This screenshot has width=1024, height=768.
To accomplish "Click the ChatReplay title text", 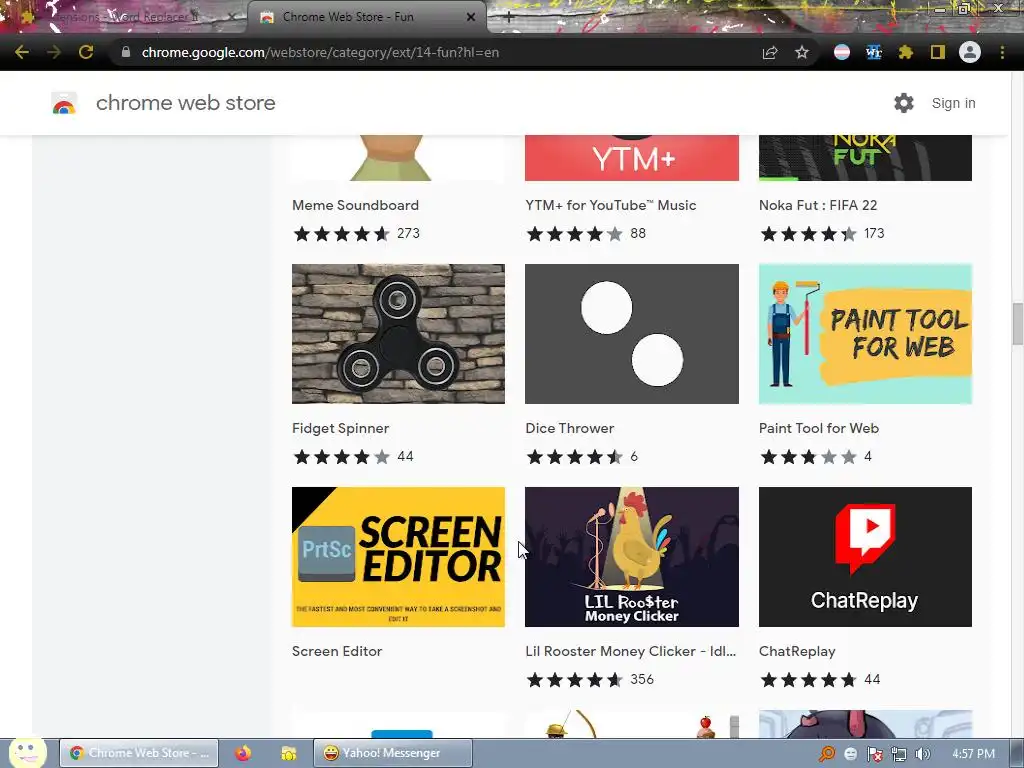I will (x=797, y=651).
